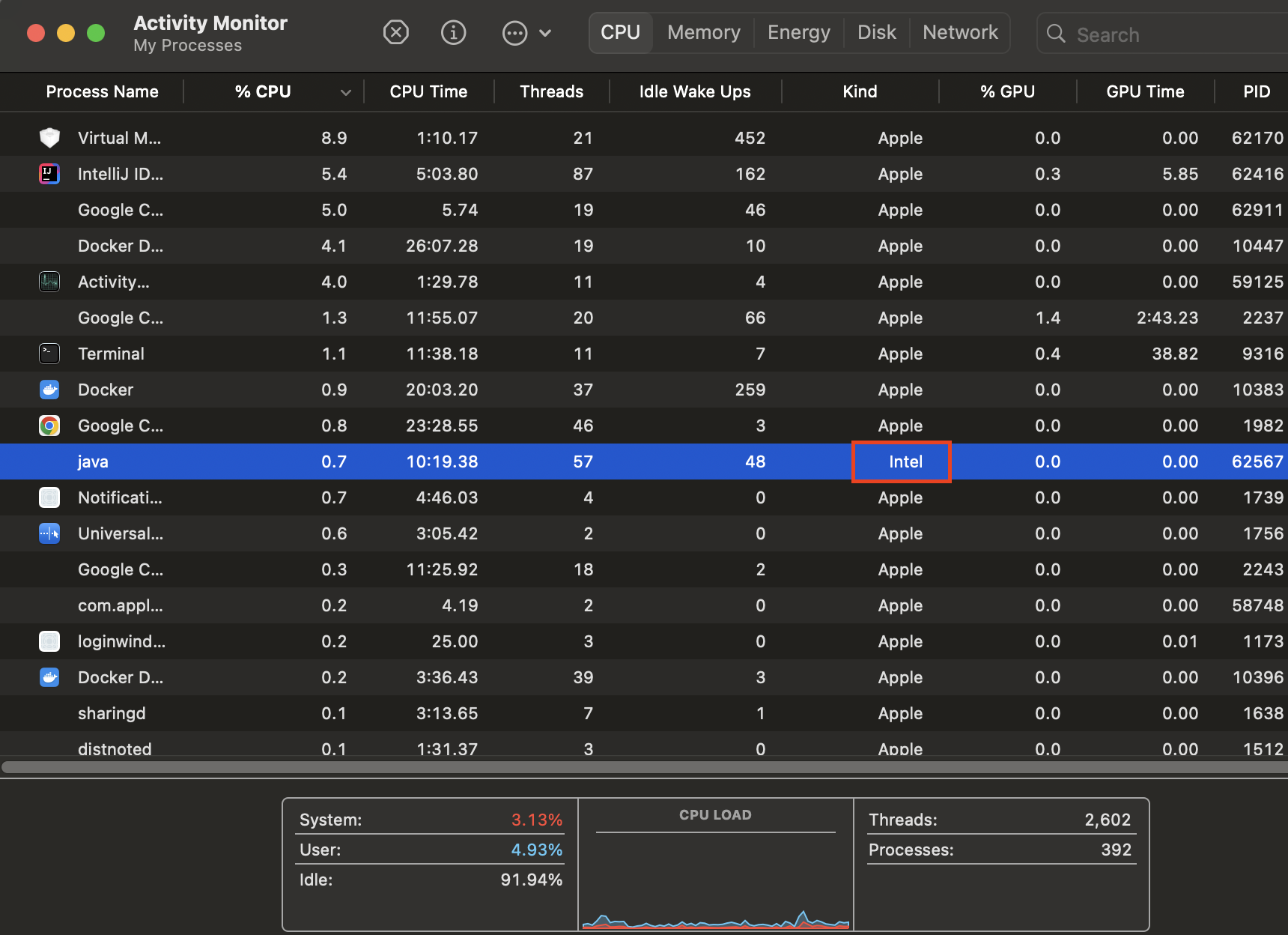Switch to the Disk tab

[x=877, y=33]
